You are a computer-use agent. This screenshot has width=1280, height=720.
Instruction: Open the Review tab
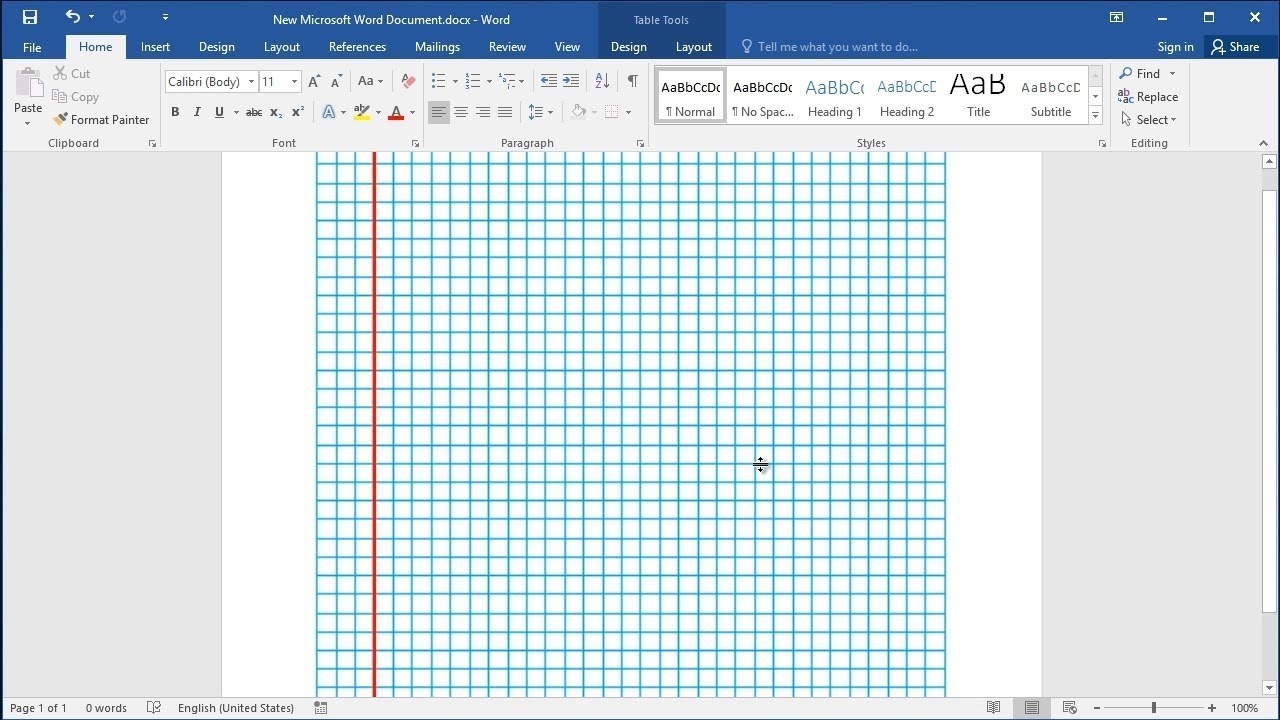point(507,47)
